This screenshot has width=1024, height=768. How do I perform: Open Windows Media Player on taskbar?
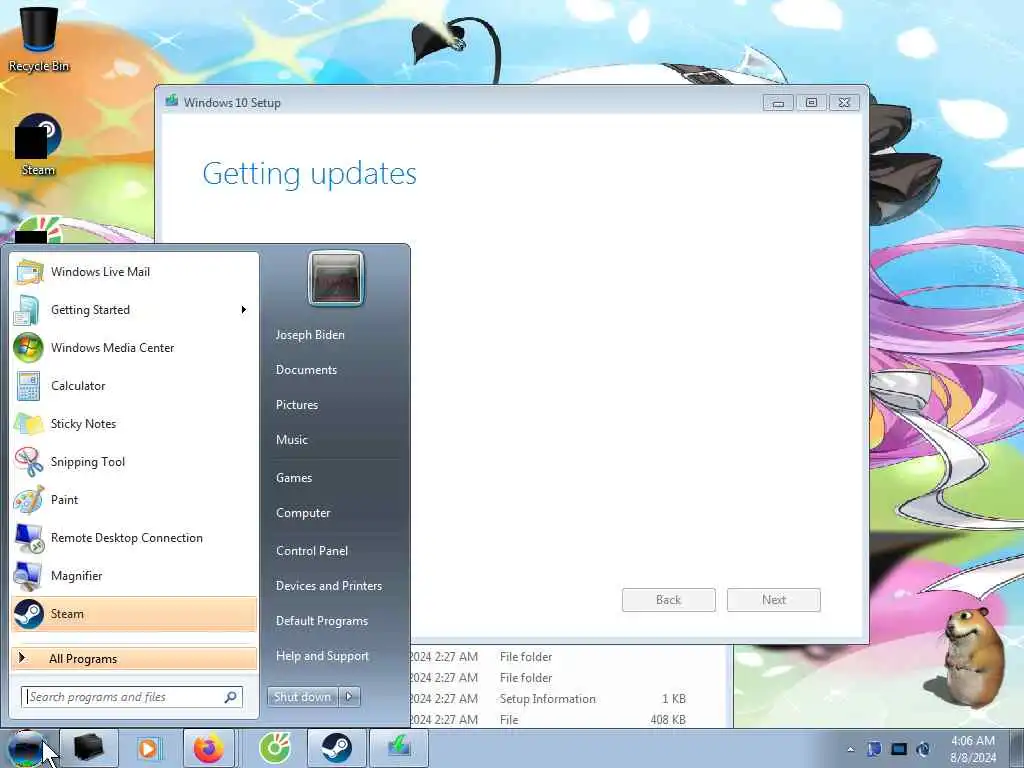(x=149, y=748)
